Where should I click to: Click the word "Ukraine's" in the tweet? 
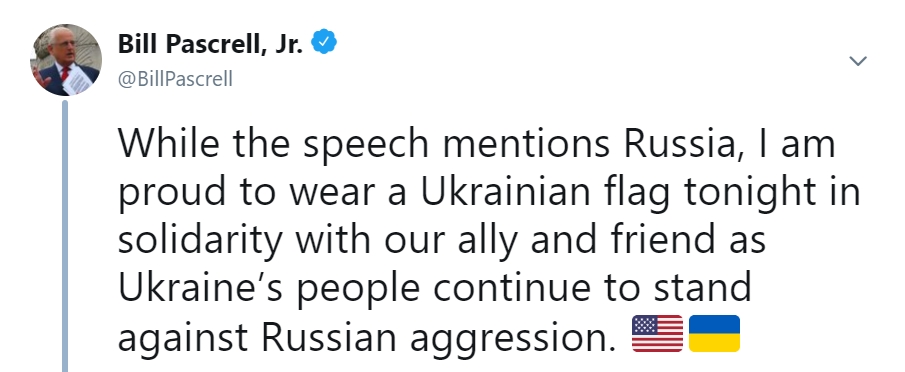200,287
